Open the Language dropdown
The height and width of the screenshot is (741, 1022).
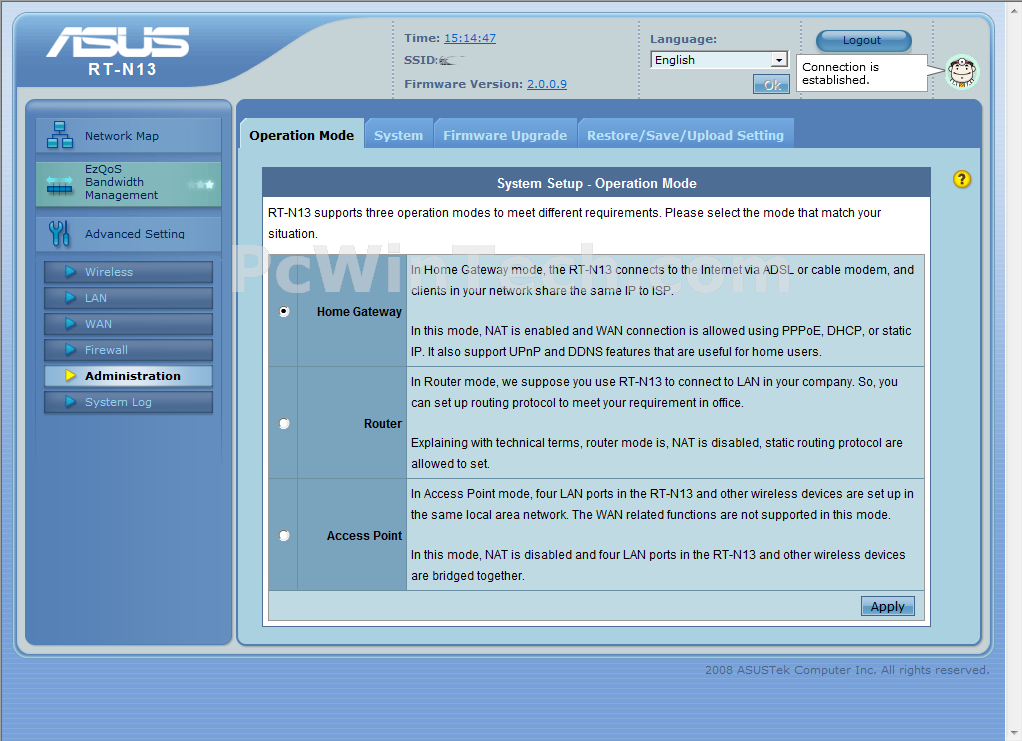click(719, 60)
